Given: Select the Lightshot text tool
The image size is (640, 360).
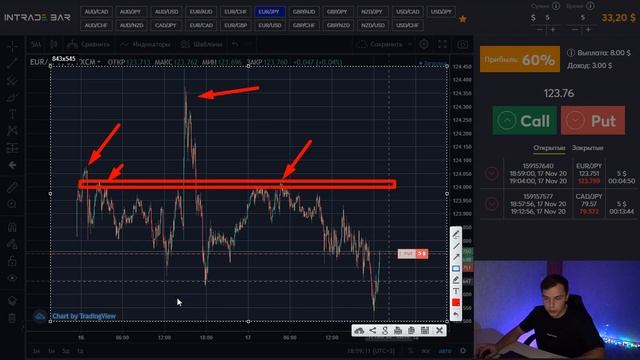Looking at the screenshot, I should (456, 291).
